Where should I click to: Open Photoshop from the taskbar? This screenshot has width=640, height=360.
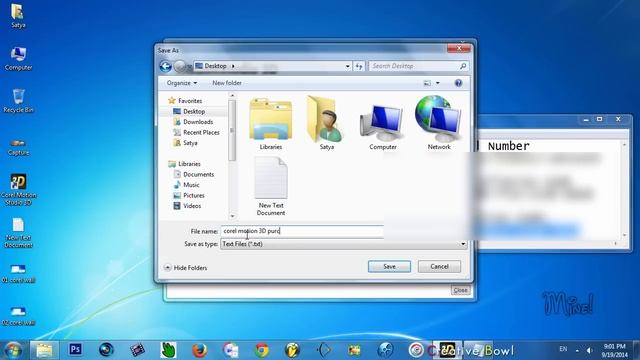[x=75, y=350]
